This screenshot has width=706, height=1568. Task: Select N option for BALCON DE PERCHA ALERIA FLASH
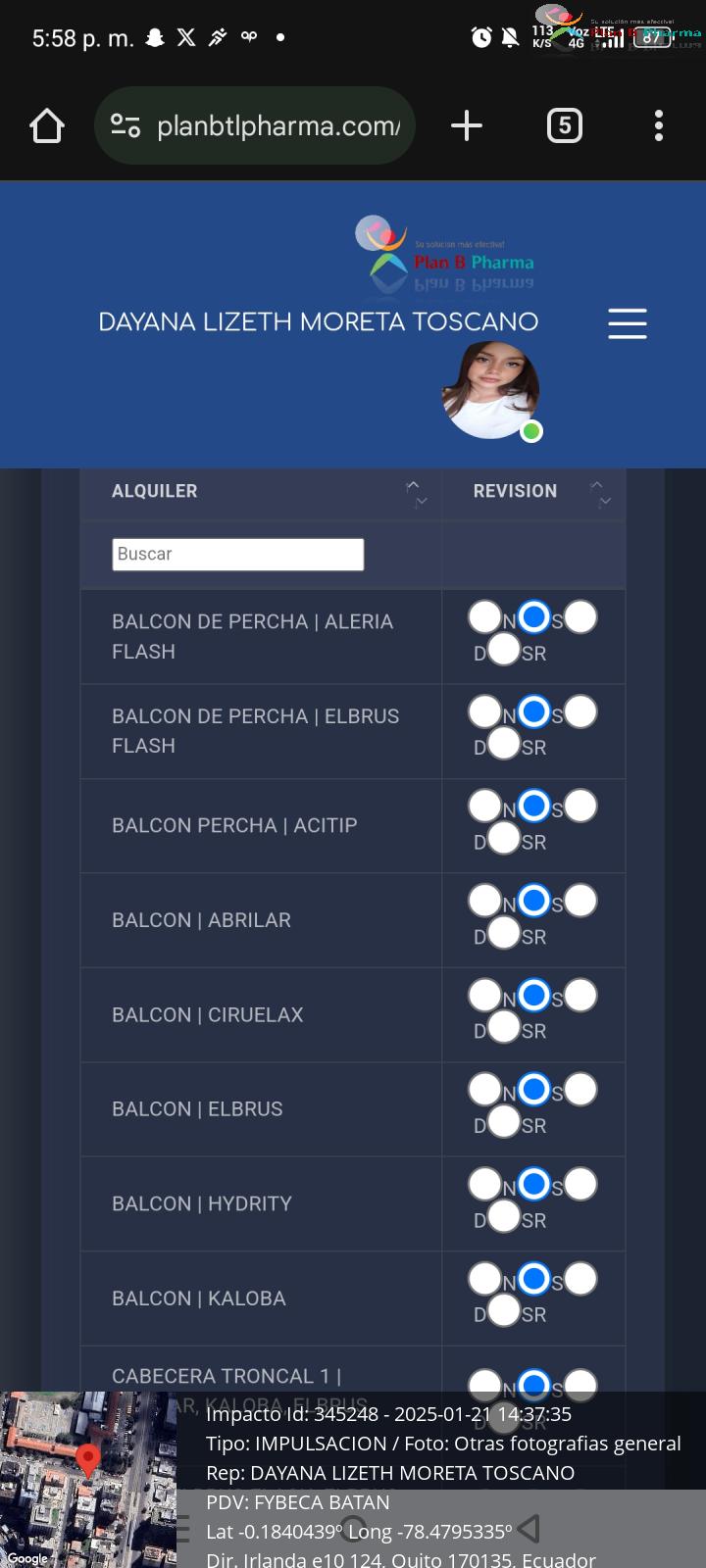tap(485, 617)
